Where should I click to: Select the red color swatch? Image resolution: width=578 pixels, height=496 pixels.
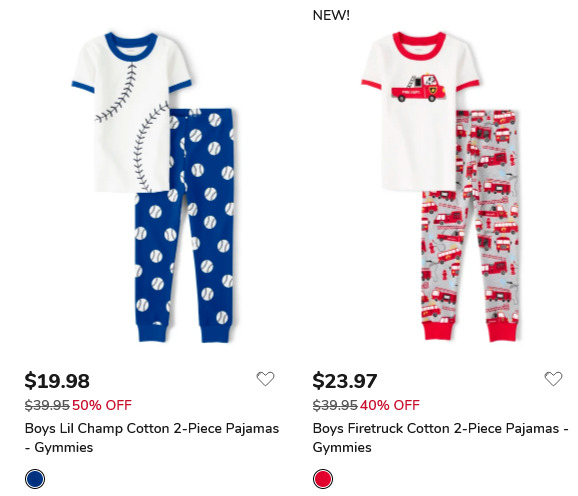[323, 479]
